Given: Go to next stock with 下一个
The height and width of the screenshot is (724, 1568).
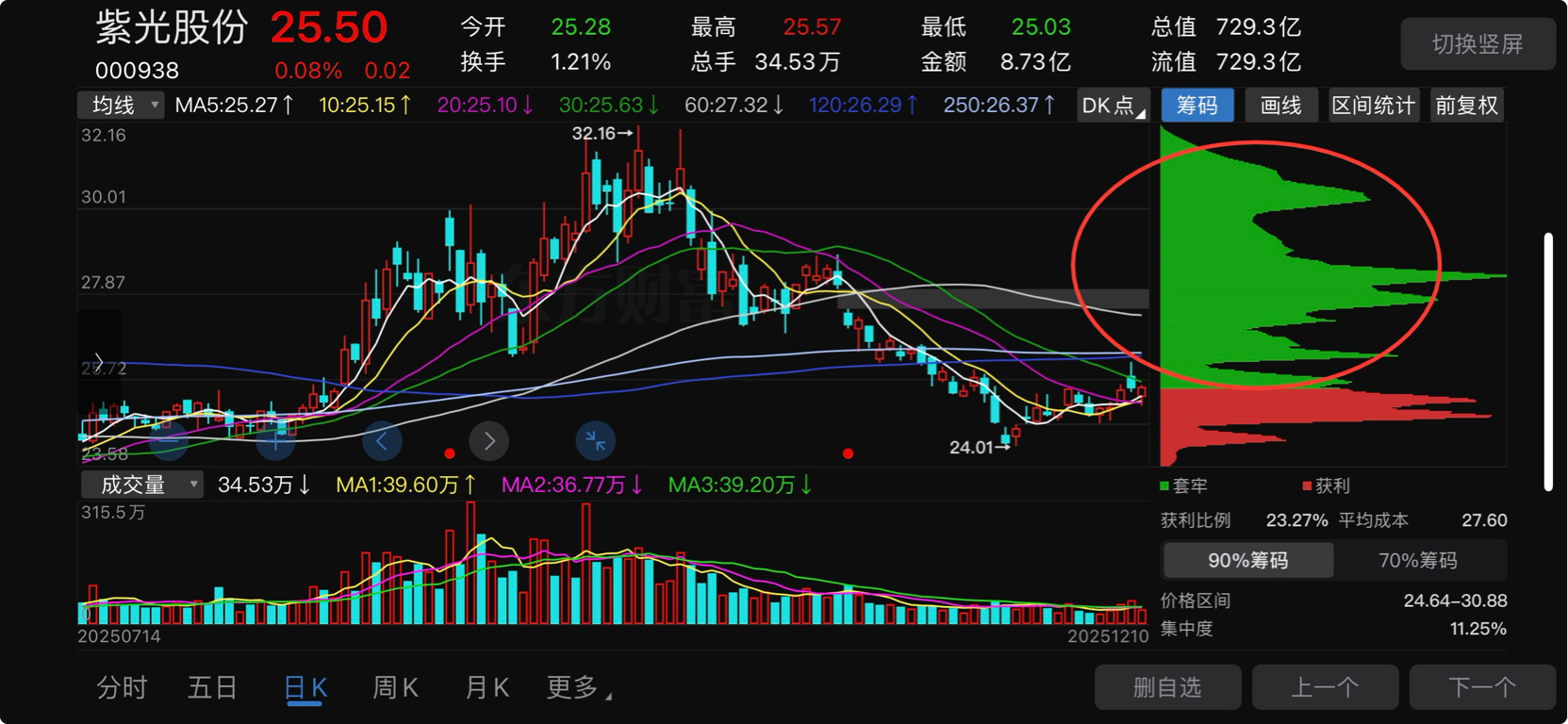Looking at the screenshot, I should tap(1482, 687).
